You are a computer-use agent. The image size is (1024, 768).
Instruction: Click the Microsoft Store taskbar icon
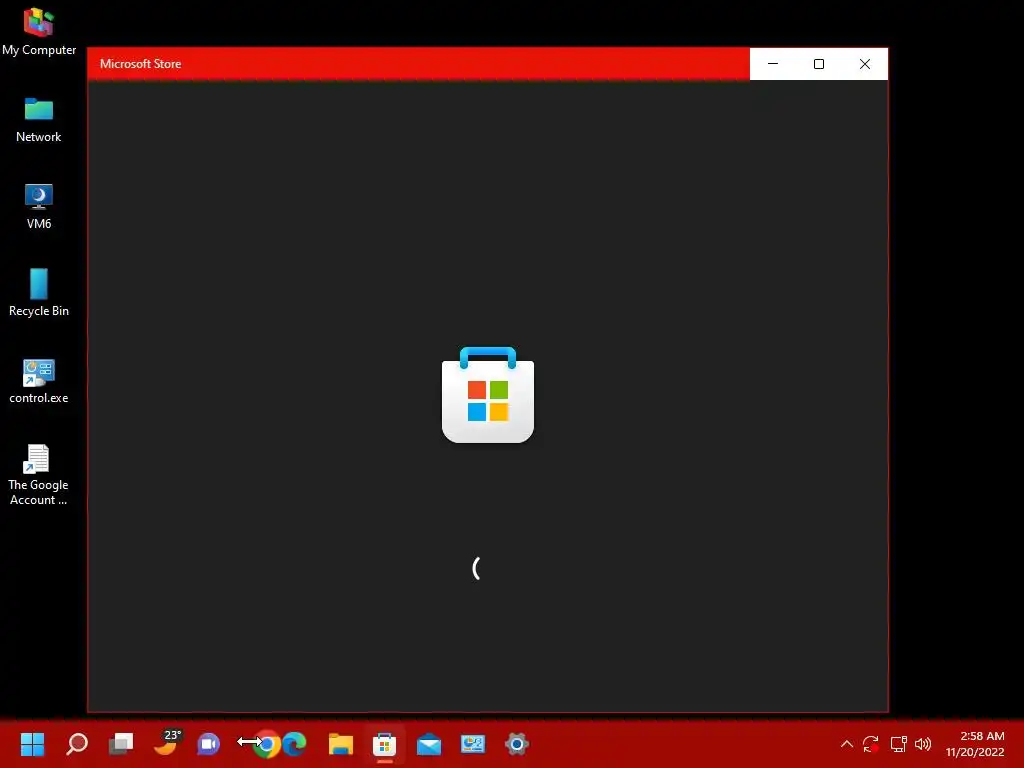pos(385,744)
